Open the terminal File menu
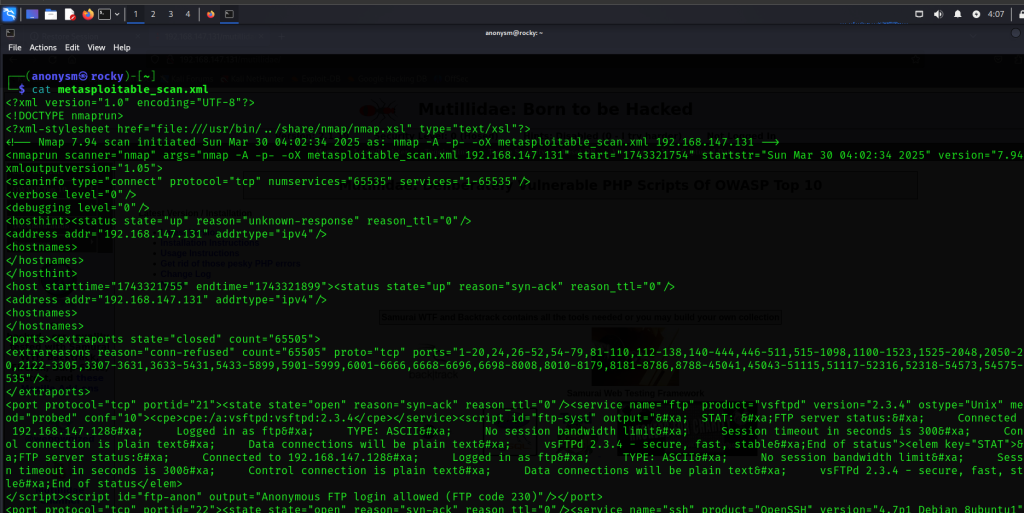Screen dimensions: 1024x513 tap(14, 48)
